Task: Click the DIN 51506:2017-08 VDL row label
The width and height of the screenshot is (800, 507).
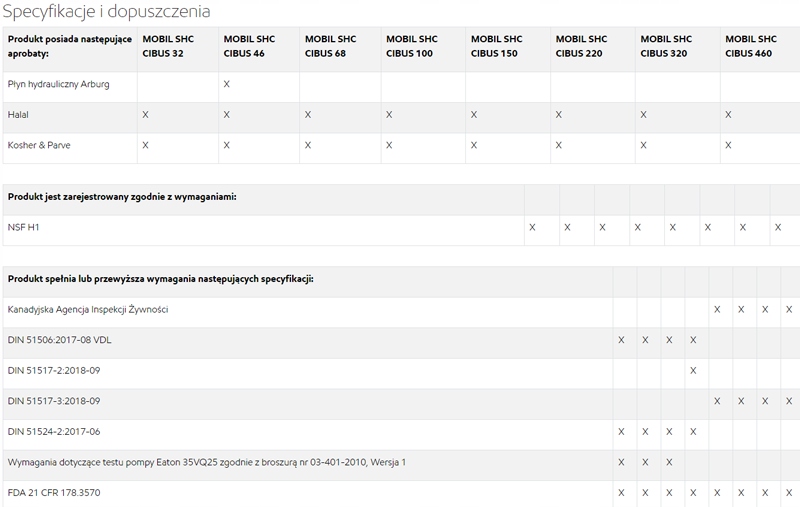Action: click(x=59, y=340)
